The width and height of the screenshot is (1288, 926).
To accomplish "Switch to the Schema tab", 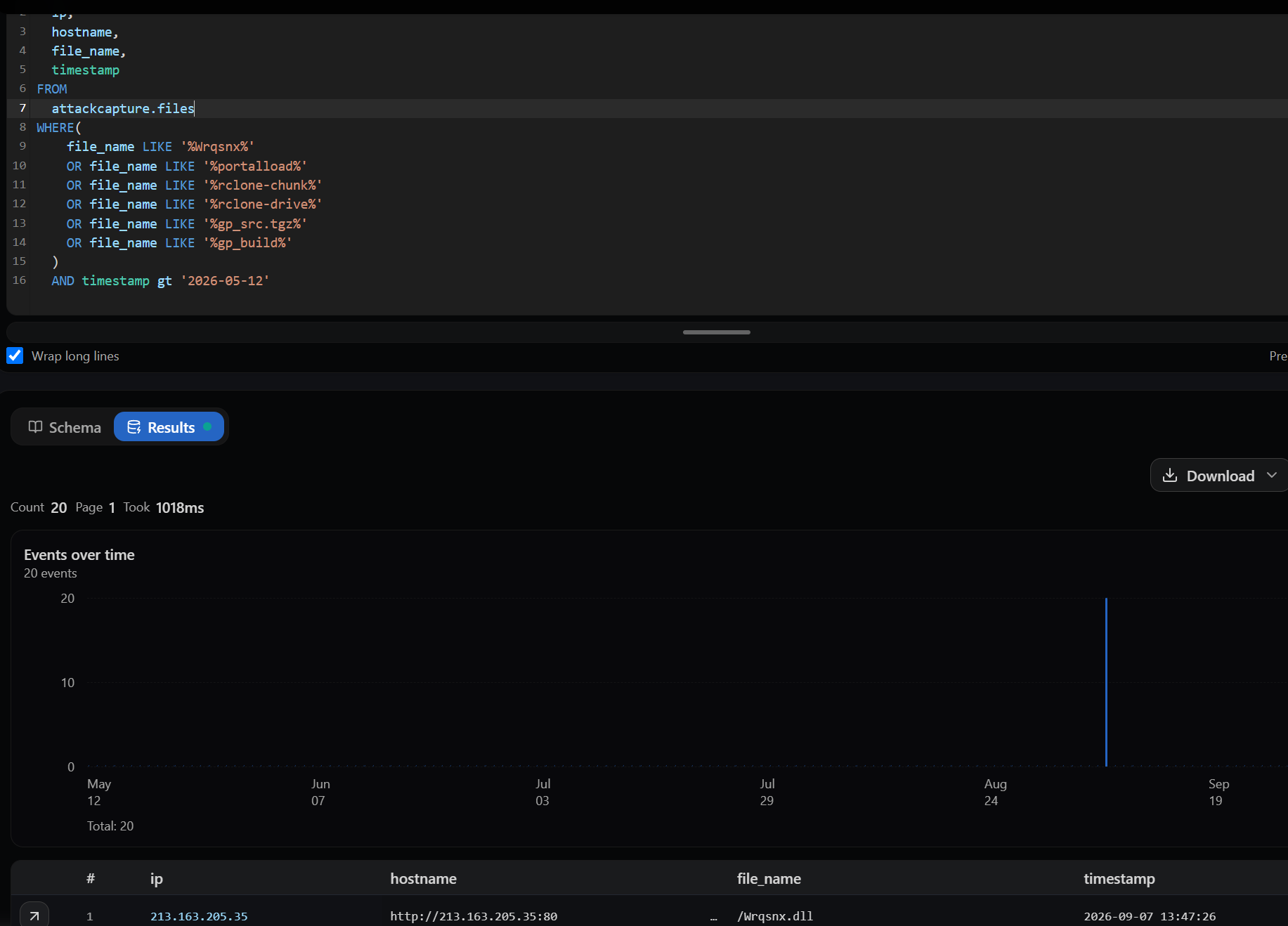I will coord(65,427).
